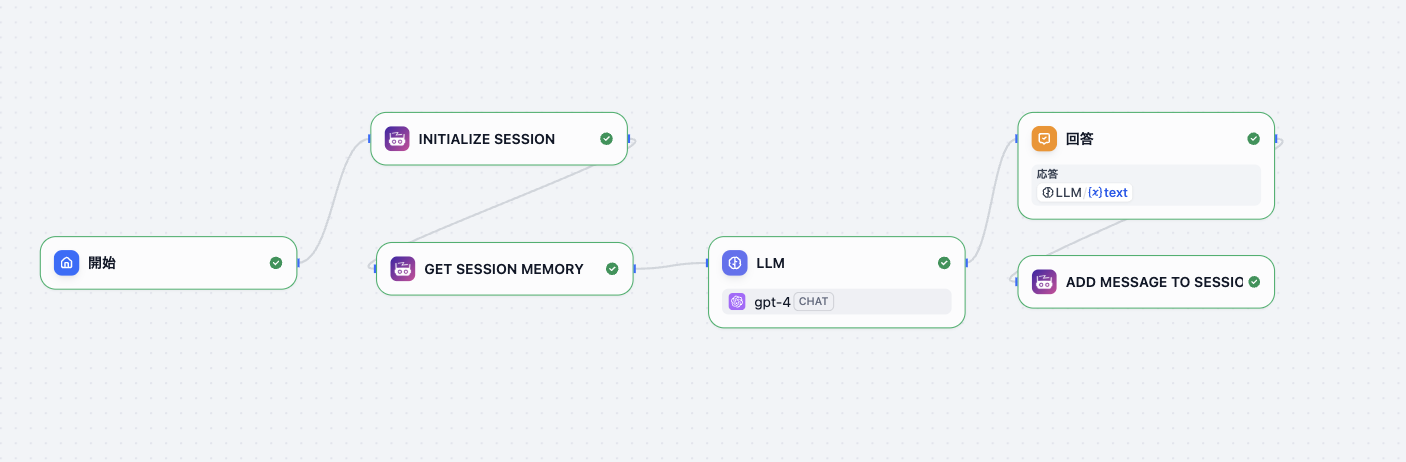This screenshot has height=462, width=1406.
Task: Click the home icon on the 開始 node
Action: click(66, 263)
